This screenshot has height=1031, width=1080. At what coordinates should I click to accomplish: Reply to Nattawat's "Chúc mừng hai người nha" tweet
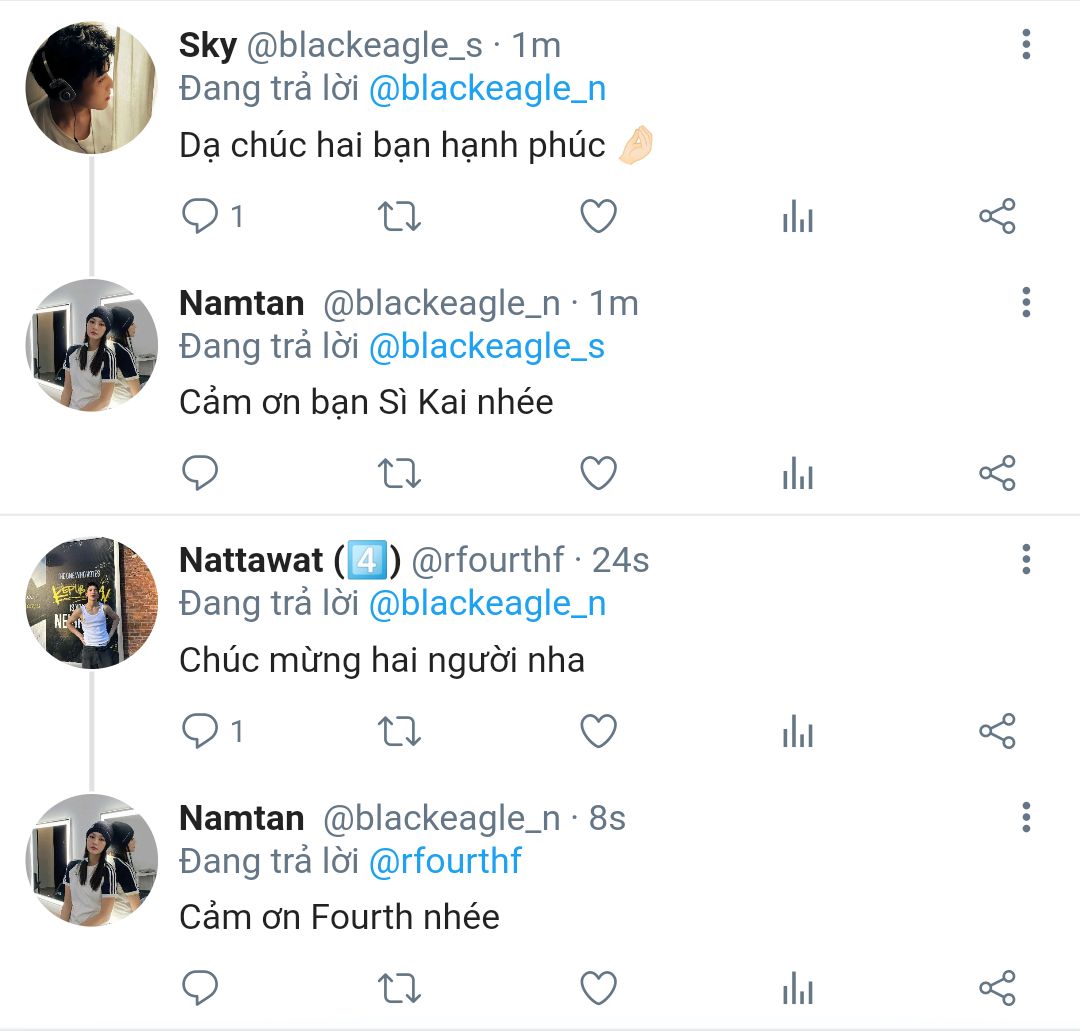(201, 732)
